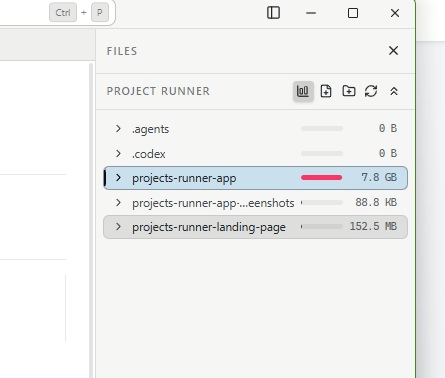Expand the projects-runner-app folder chevron
The width and height of the screenshot is (445, 378).
click(x=118, y=178)
